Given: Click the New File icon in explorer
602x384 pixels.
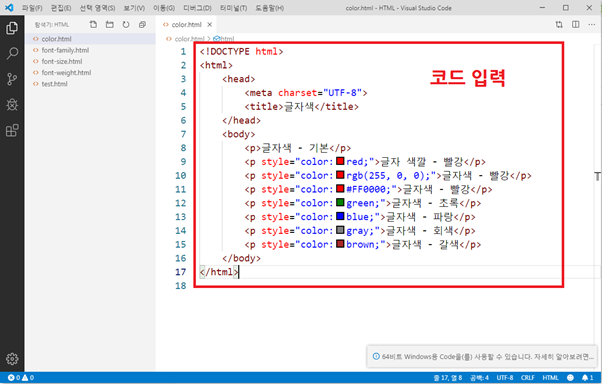Looking at the screenshot, I should click(x=93, y=25).
